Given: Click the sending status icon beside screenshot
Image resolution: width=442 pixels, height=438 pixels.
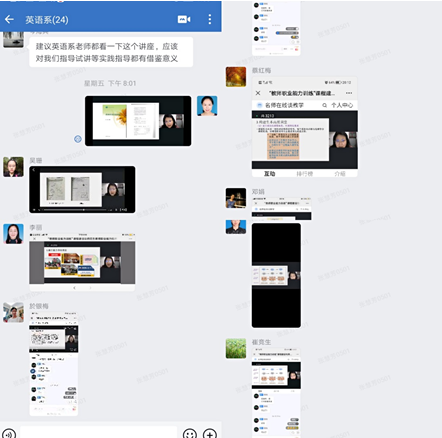Looking at the screenshot, I should coord(78,139).
